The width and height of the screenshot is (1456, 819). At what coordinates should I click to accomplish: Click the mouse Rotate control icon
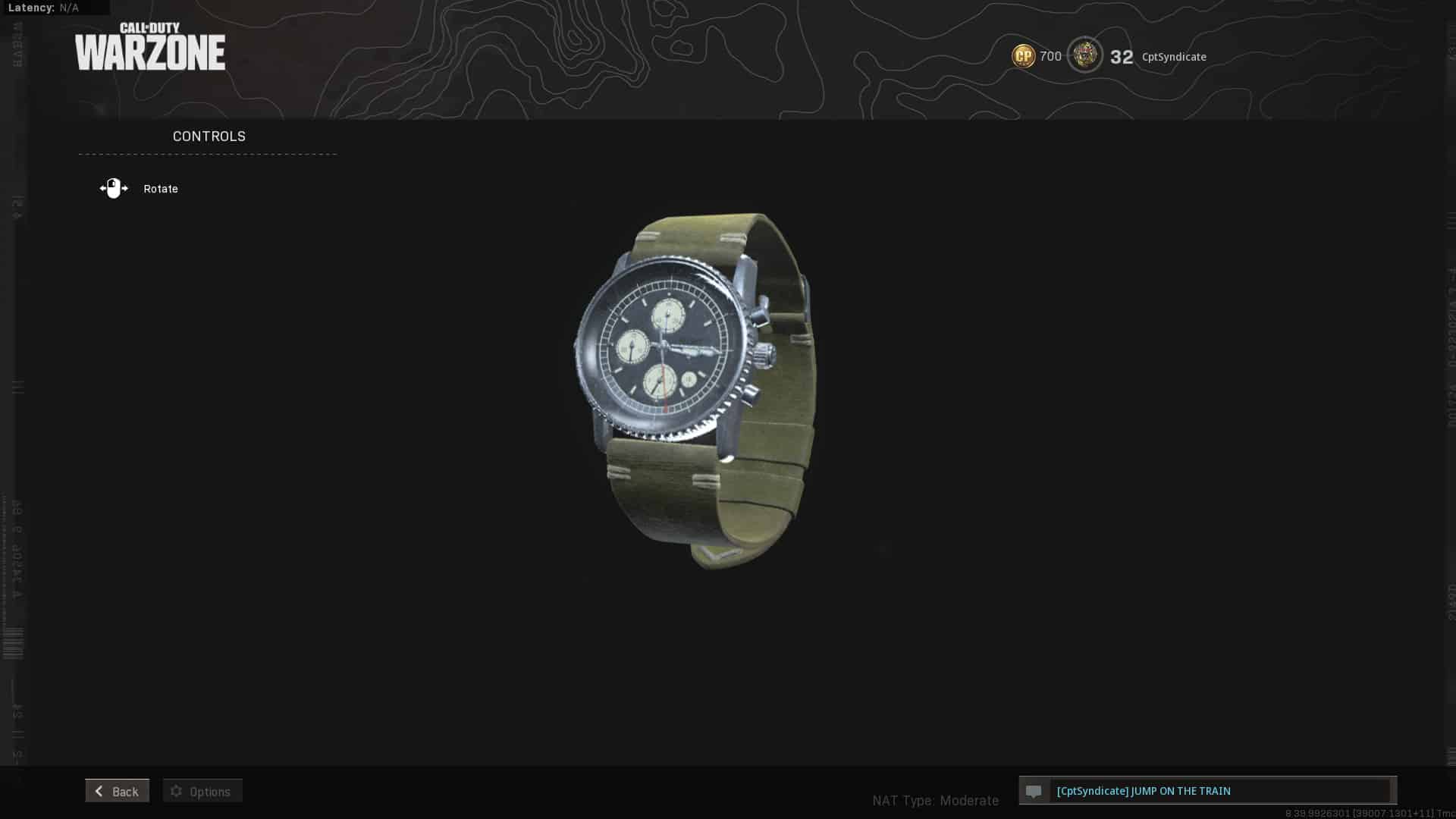tap(114, 188)
